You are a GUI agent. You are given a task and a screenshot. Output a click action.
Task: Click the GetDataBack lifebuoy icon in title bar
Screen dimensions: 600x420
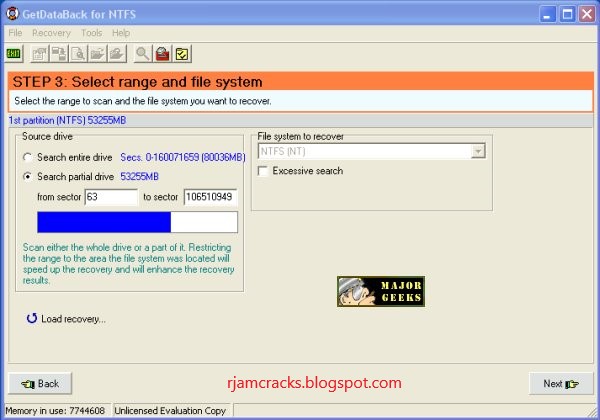12,13
